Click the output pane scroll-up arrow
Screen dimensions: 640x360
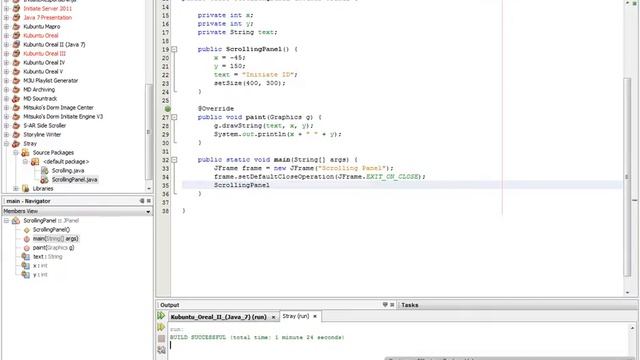click(632, 328)
